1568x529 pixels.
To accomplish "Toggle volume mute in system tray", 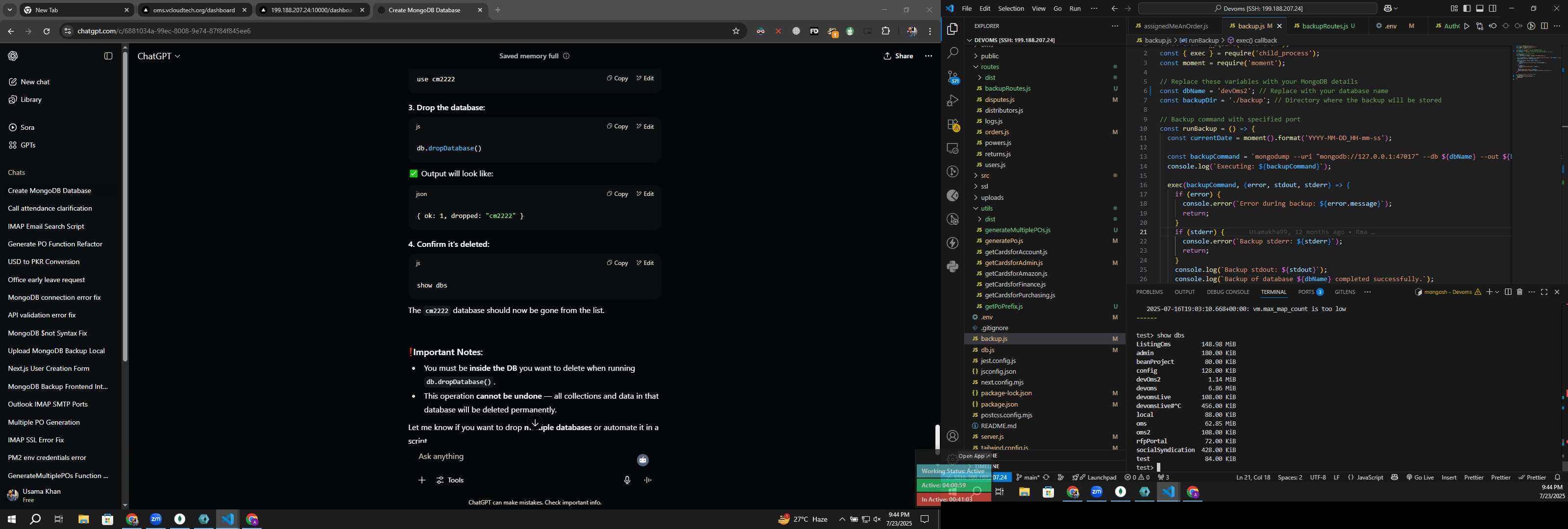I will coord(877,519).
